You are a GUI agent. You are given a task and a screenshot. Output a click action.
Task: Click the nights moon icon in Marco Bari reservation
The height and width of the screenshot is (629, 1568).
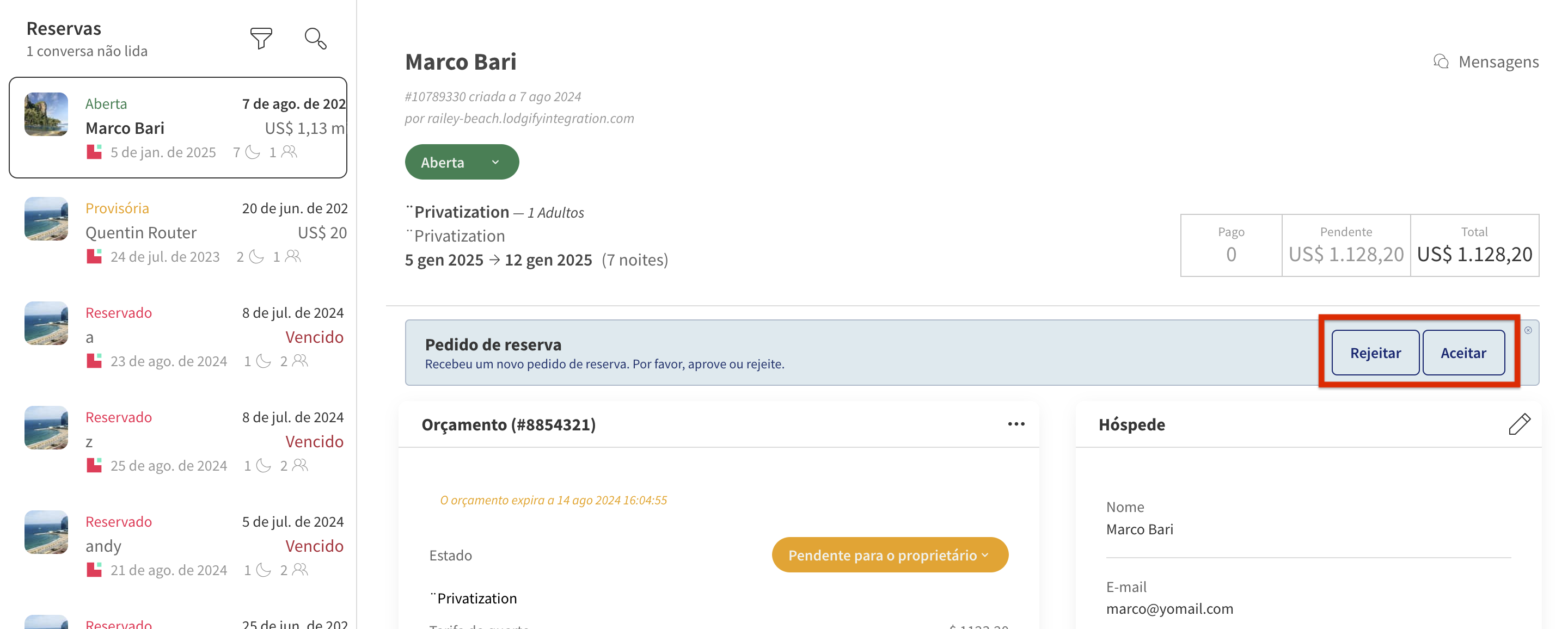click(x=253, y=152)
